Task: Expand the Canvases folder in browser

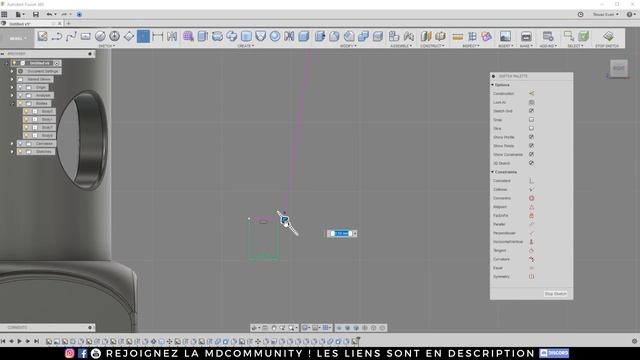Action: [x=12, y=144]
